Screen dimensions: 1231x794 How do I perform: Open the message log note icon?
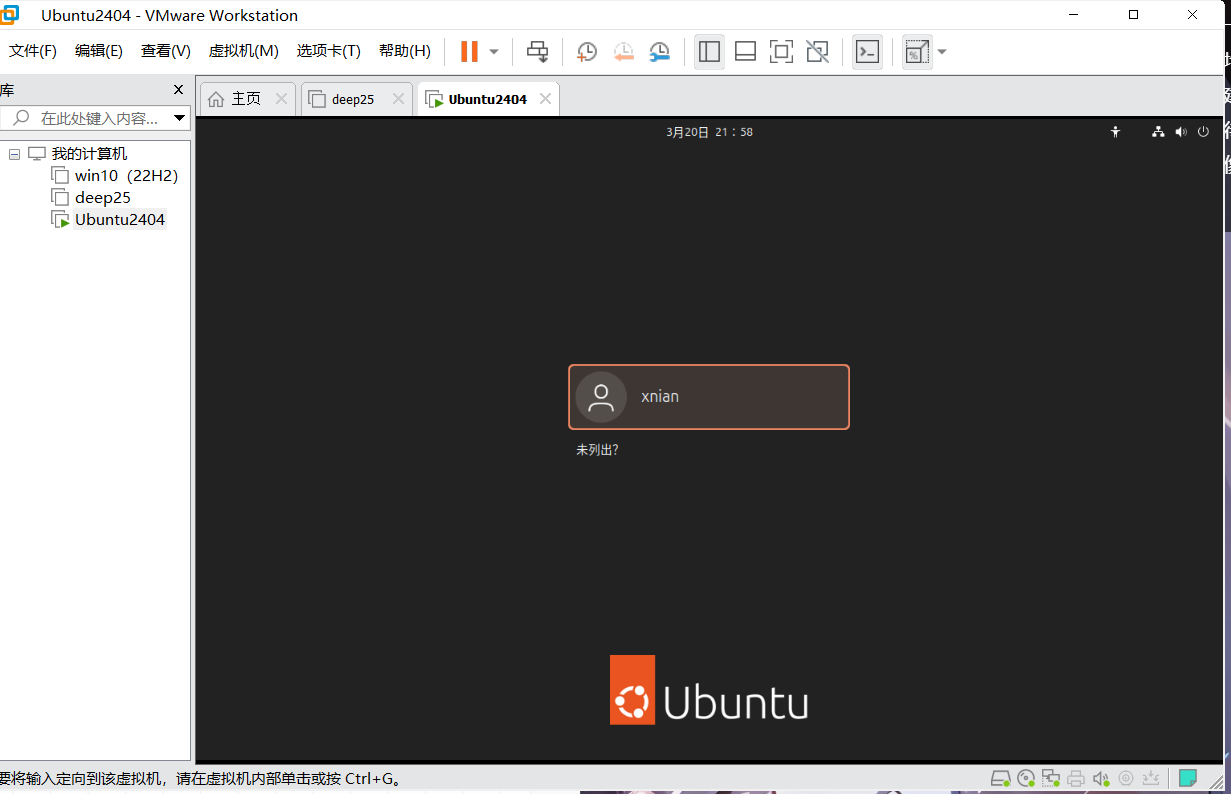pyautogui.click(x=1188, y=778)
